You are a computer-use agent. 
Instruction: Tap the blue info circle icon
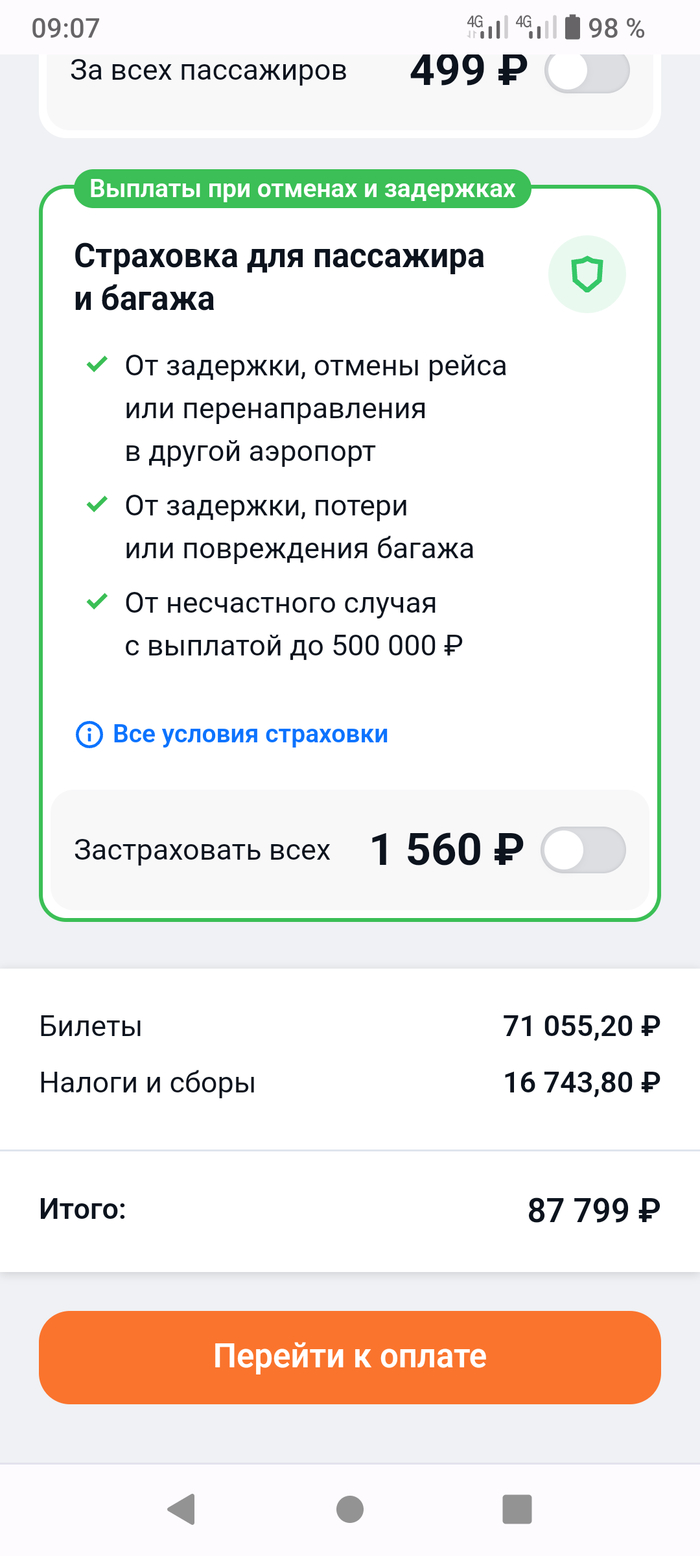coord(89,735)
